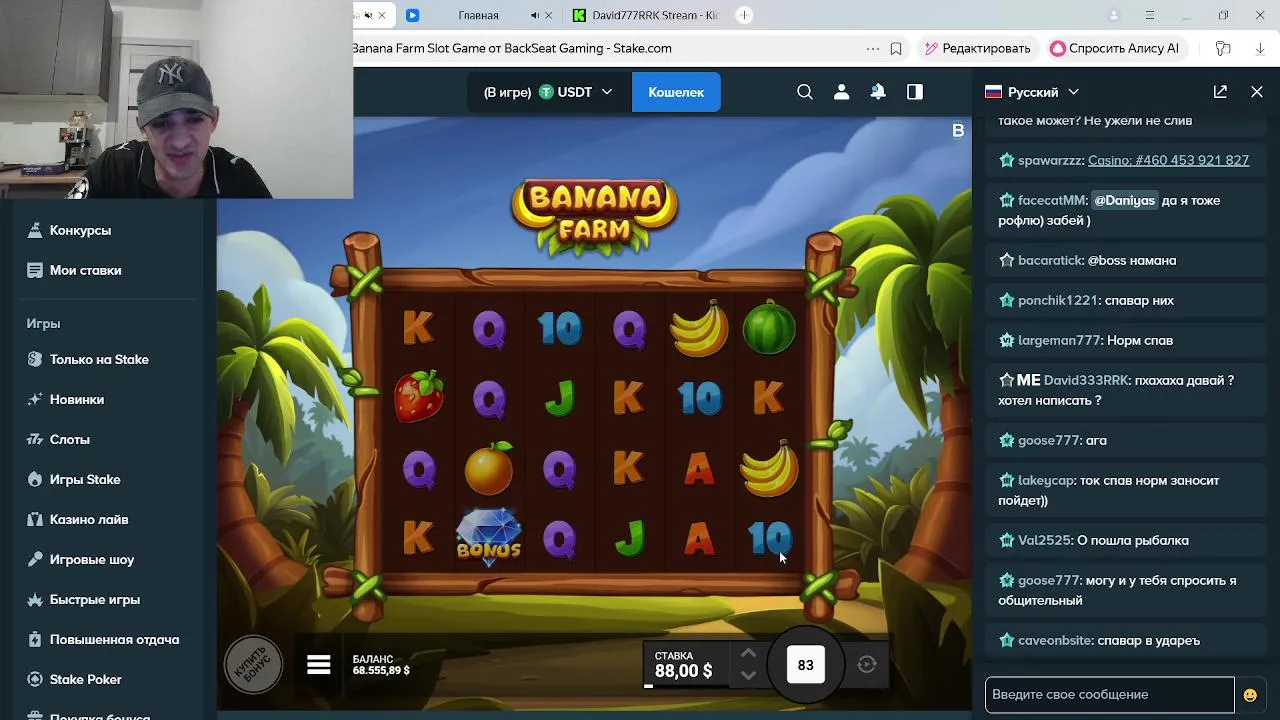Screen dimensions: 1280x720
Task: Click the bet level progress bar under Ставка
Action: pos(648,686)
